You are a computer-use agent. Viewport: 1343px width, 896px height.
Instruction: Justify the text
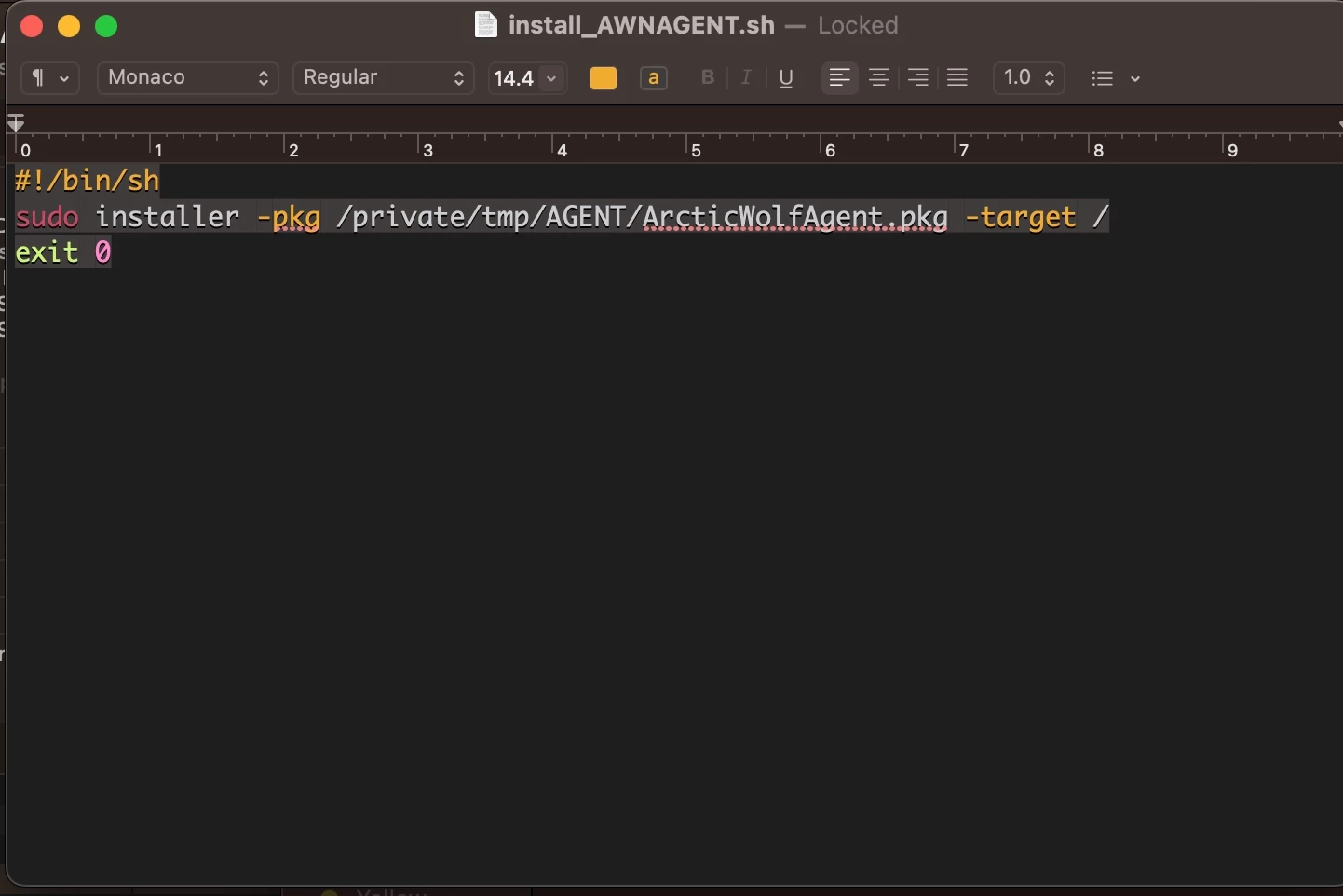pyautogui.click(x=957, y=78)
